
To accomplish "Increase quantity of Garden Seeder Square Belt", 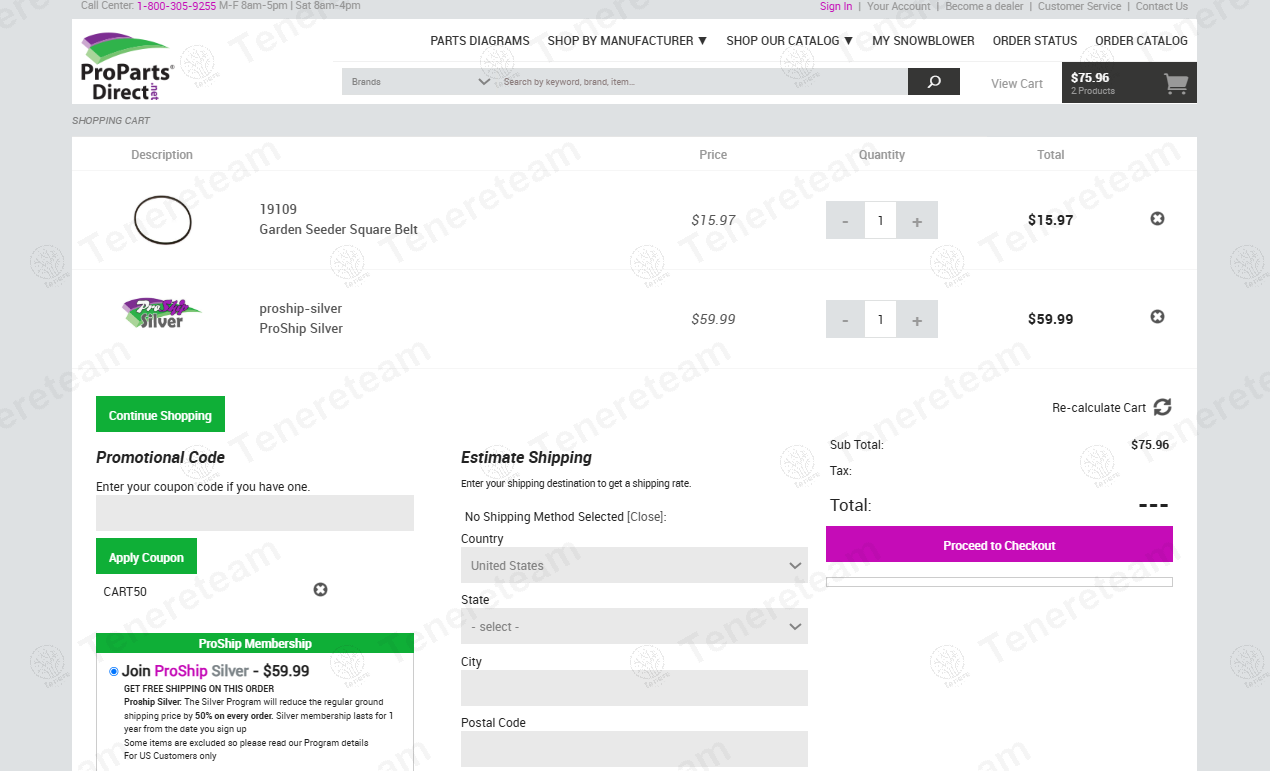I will tap(917, 221).
